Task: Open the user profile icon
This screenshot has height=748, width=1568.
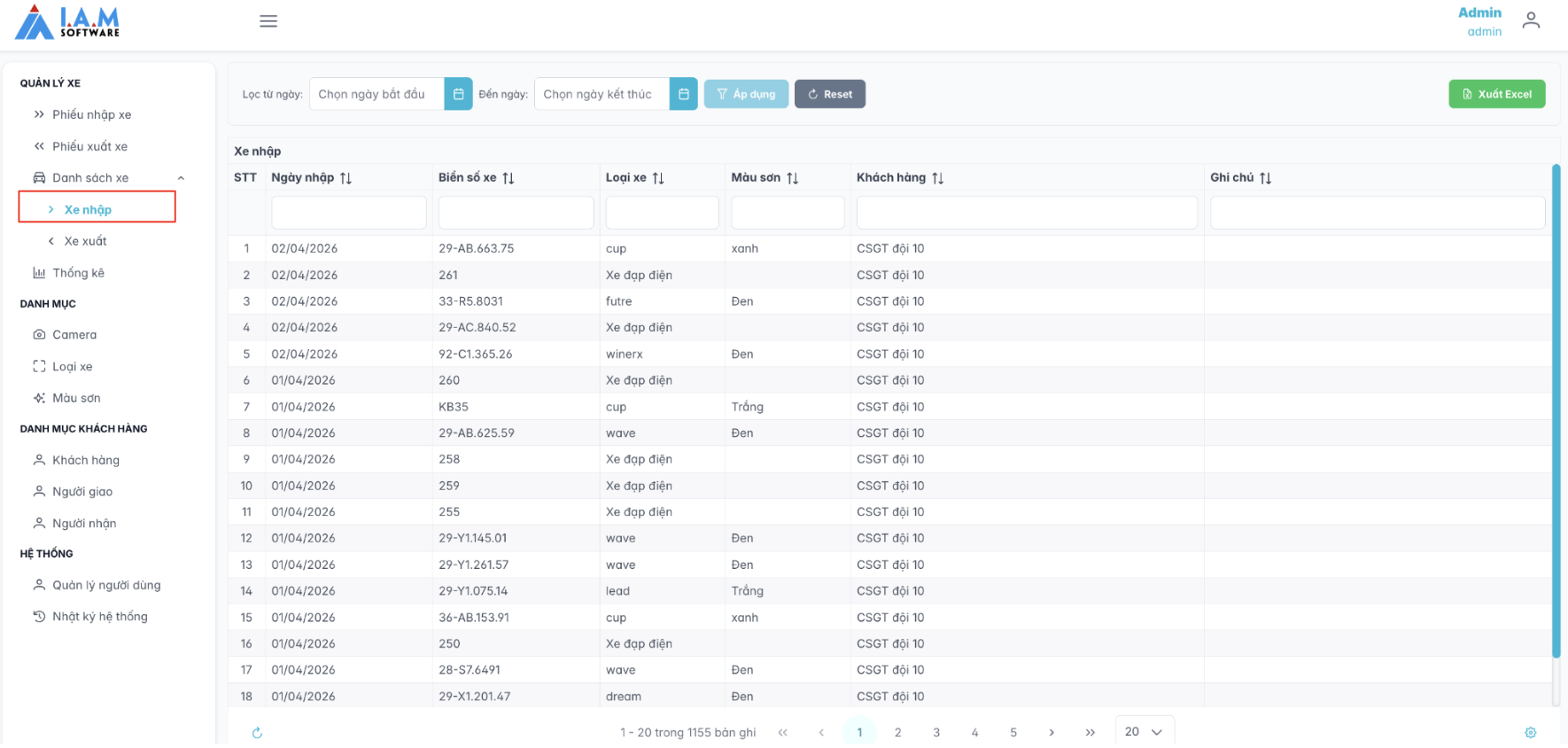Action: 1531,20
